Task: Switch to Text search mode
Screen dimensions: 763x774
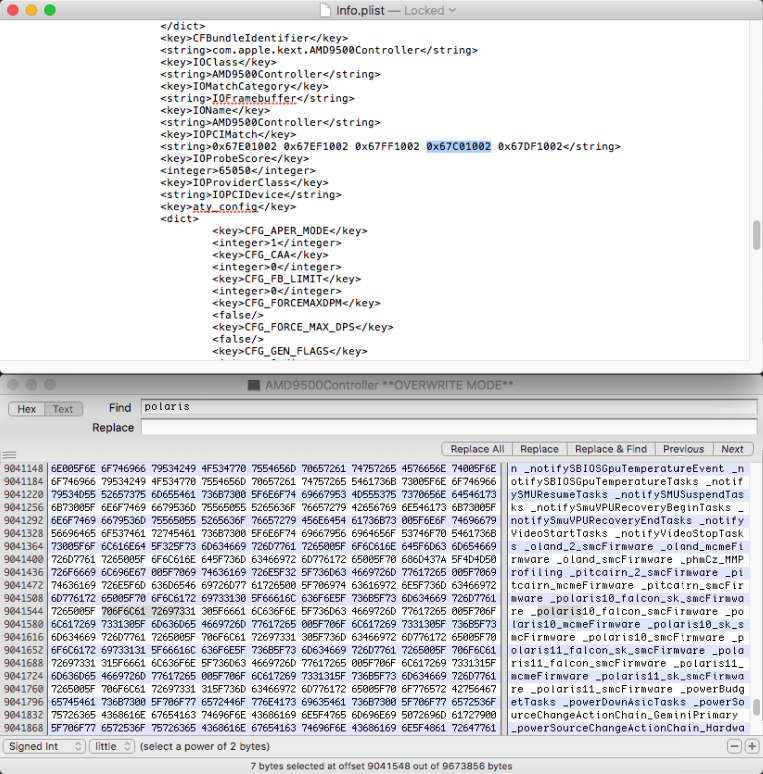Action: click(63, 409)
